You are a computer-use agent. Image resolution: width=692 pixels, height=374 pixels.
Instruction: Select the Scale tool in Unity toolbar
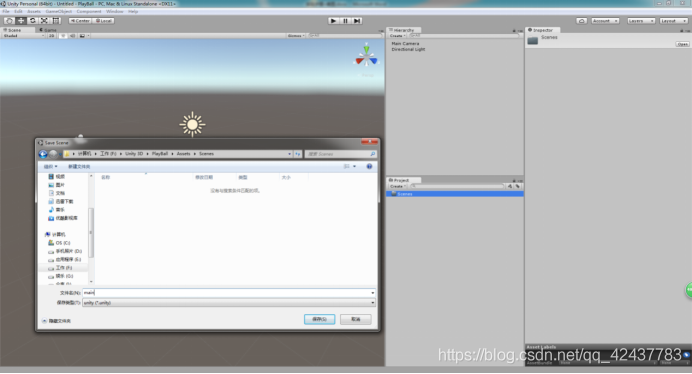point(44,21)
